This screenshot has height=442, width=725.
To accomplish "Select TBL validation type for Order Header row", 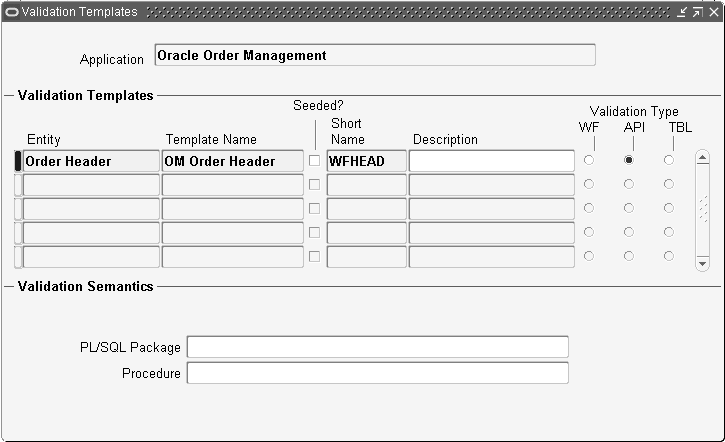I will 669,160.
